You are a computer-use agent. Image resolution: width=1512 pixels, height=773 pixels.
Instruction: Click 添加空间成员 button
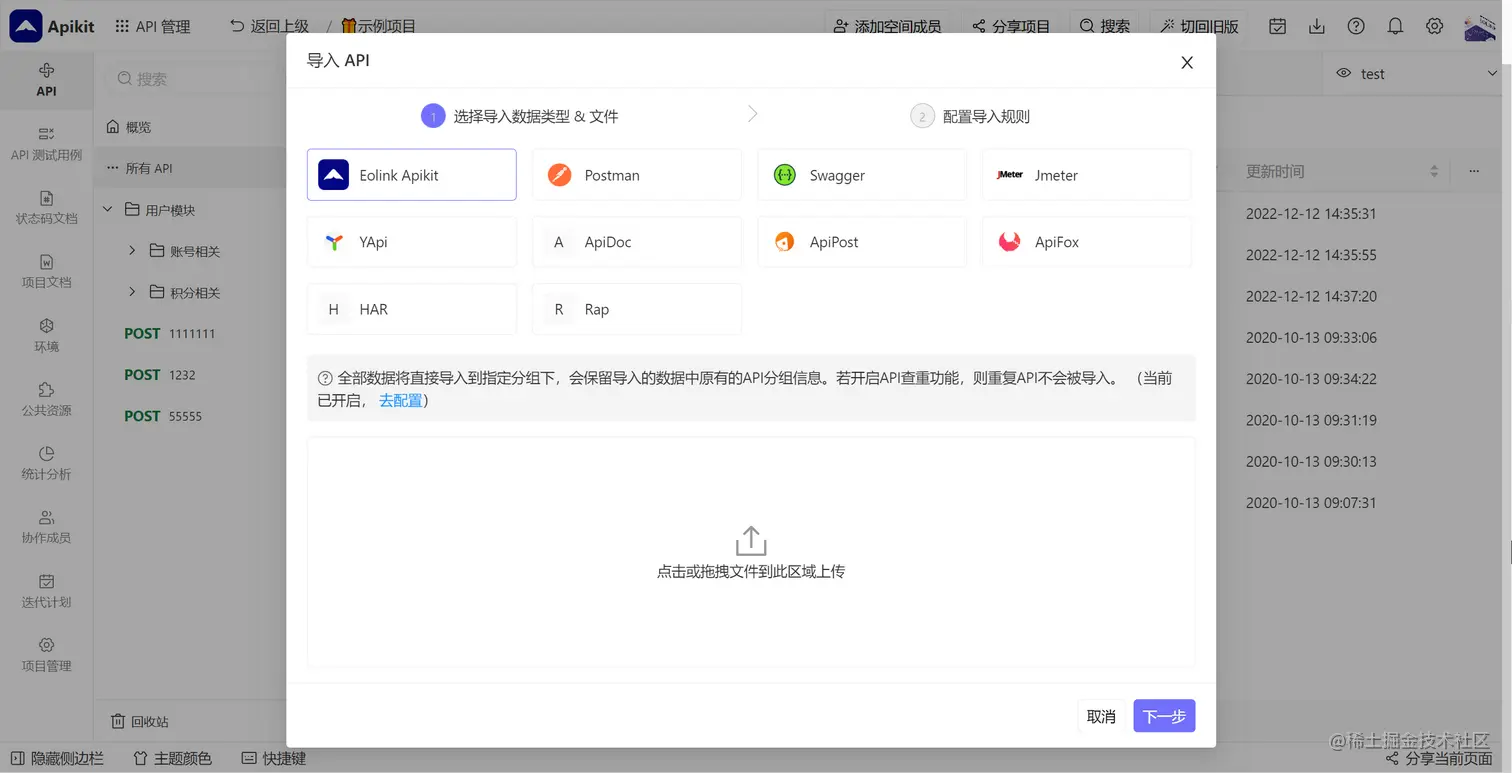tap(886, 26)
